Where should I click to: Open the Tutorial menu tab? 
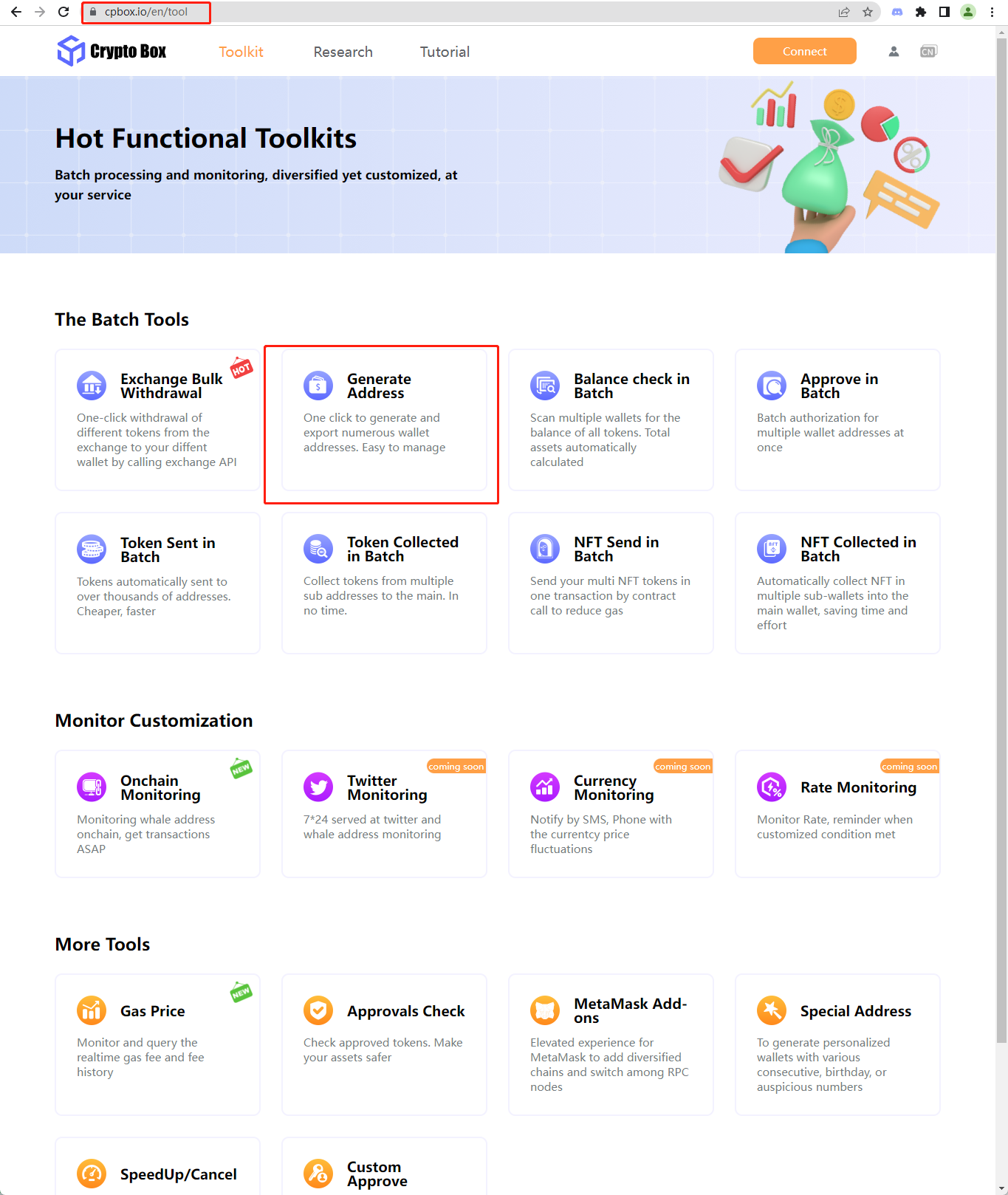click(x=445, y=52)
